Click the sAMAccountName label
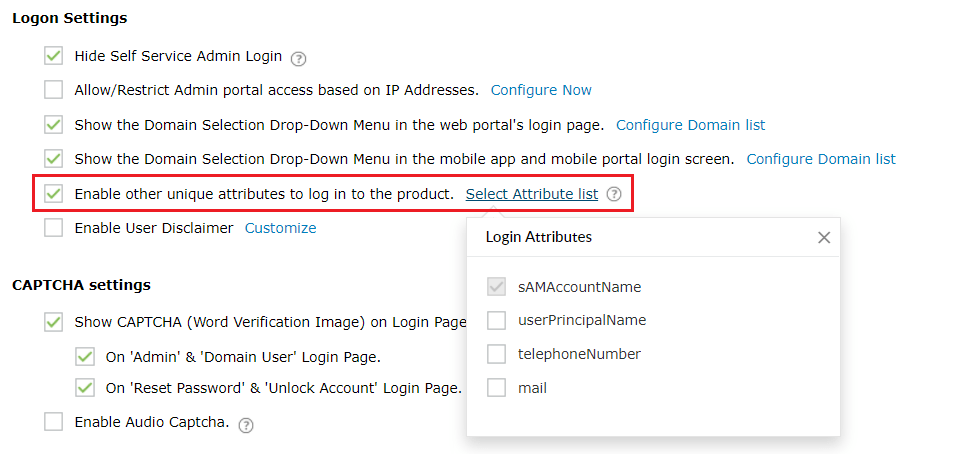 coord(580,287)
